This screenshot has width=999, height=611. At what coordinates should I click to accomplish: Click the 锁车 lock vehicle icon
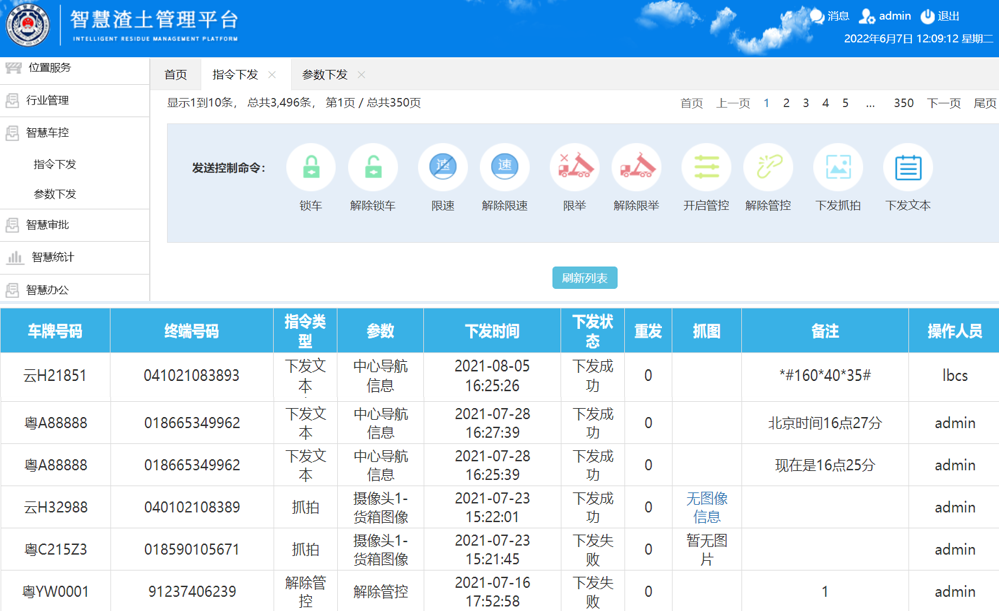pos(311,167)
